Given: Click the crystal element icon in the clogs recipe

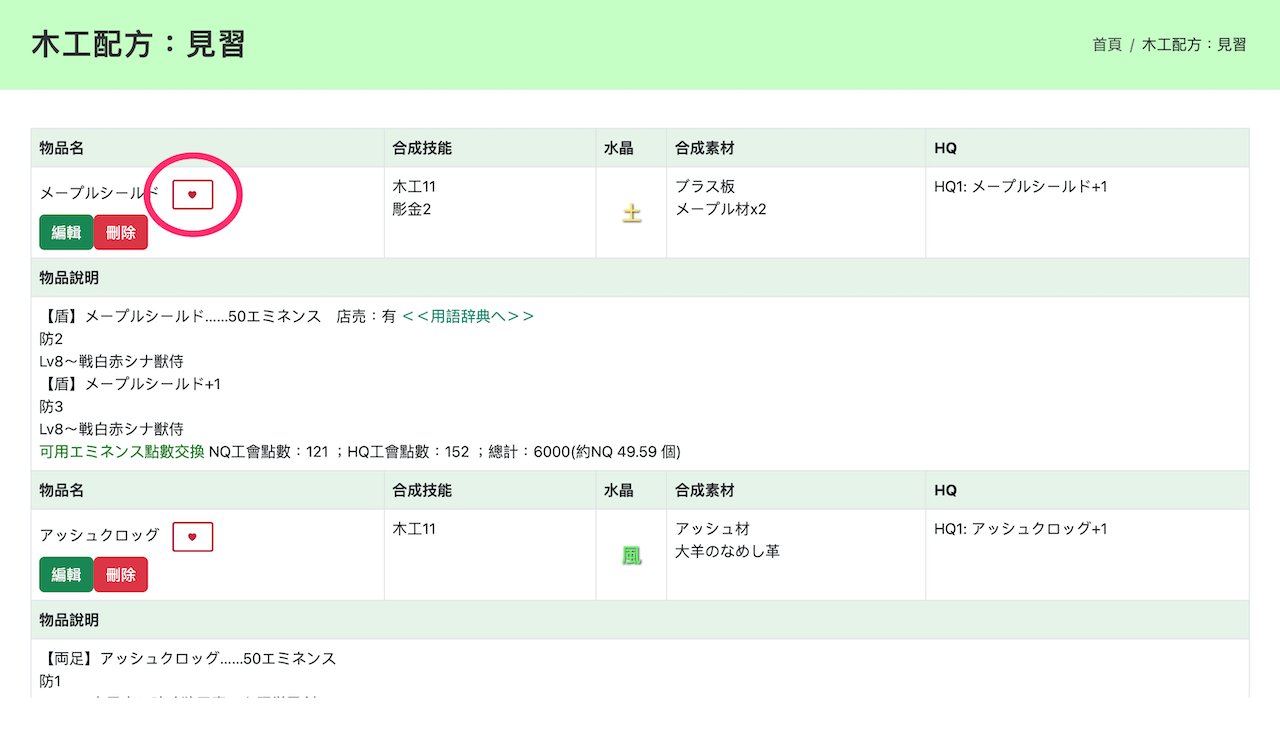Looking at the screenshot, I should click(631, 554).
